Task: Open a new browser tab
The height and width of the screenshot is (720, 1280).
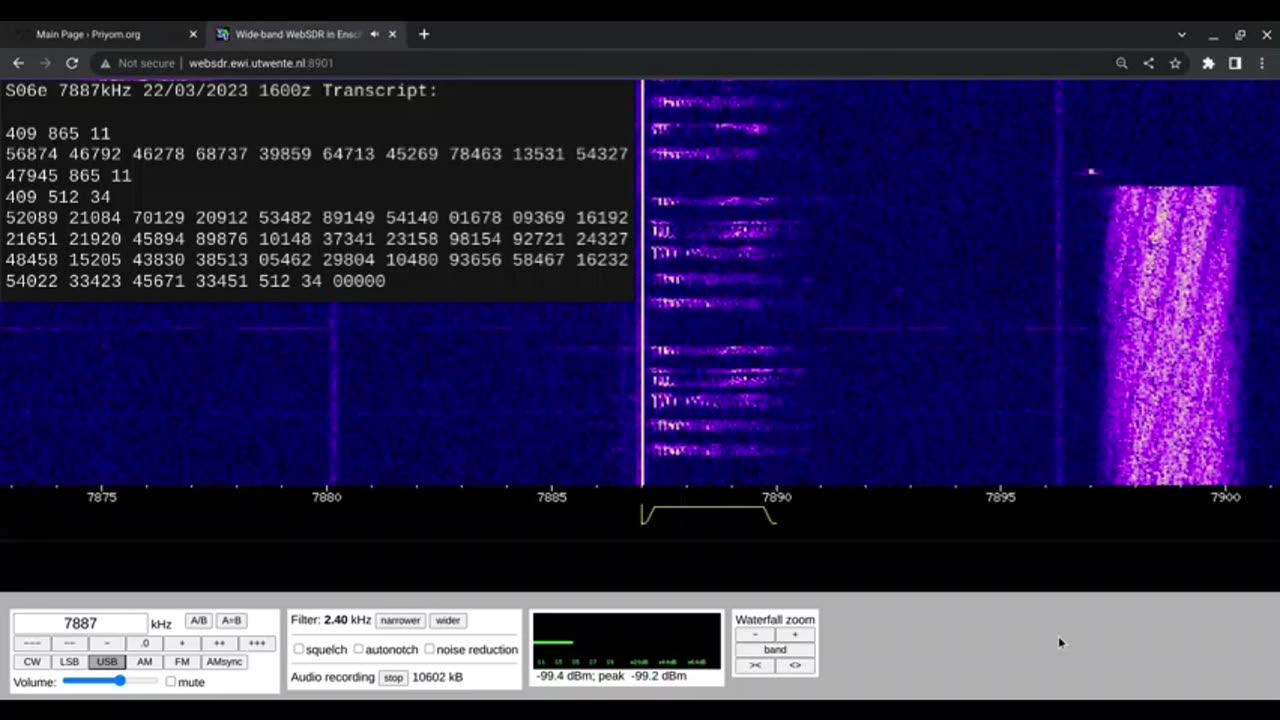Action: point(424,34)
